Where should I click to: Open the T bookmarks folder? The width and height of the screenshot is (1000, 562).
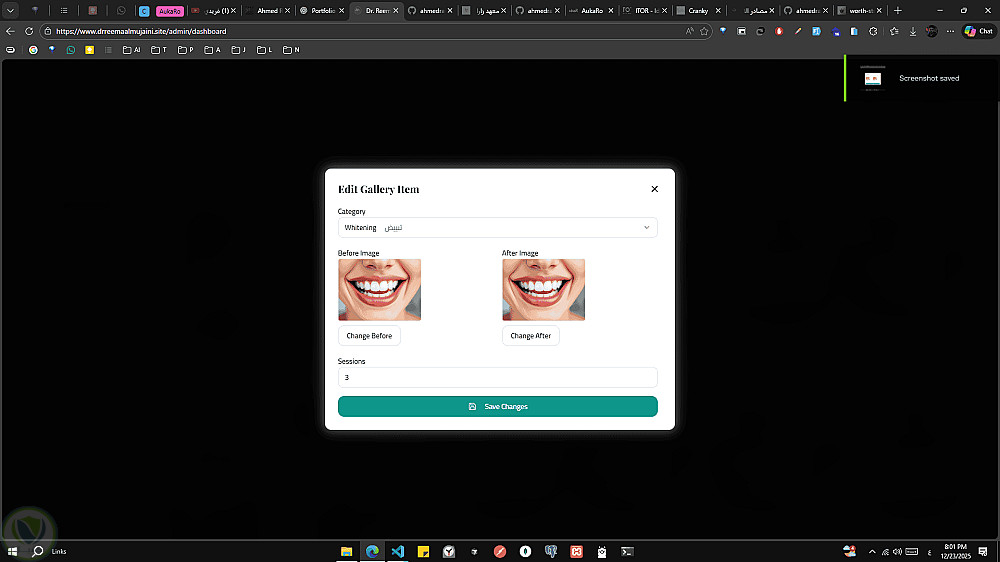point(159,50)
